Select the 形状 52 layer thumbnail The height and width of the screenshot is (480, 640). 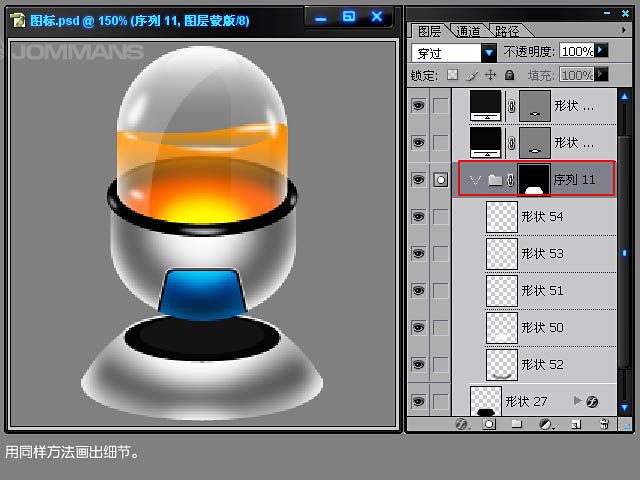click(502, 365)
